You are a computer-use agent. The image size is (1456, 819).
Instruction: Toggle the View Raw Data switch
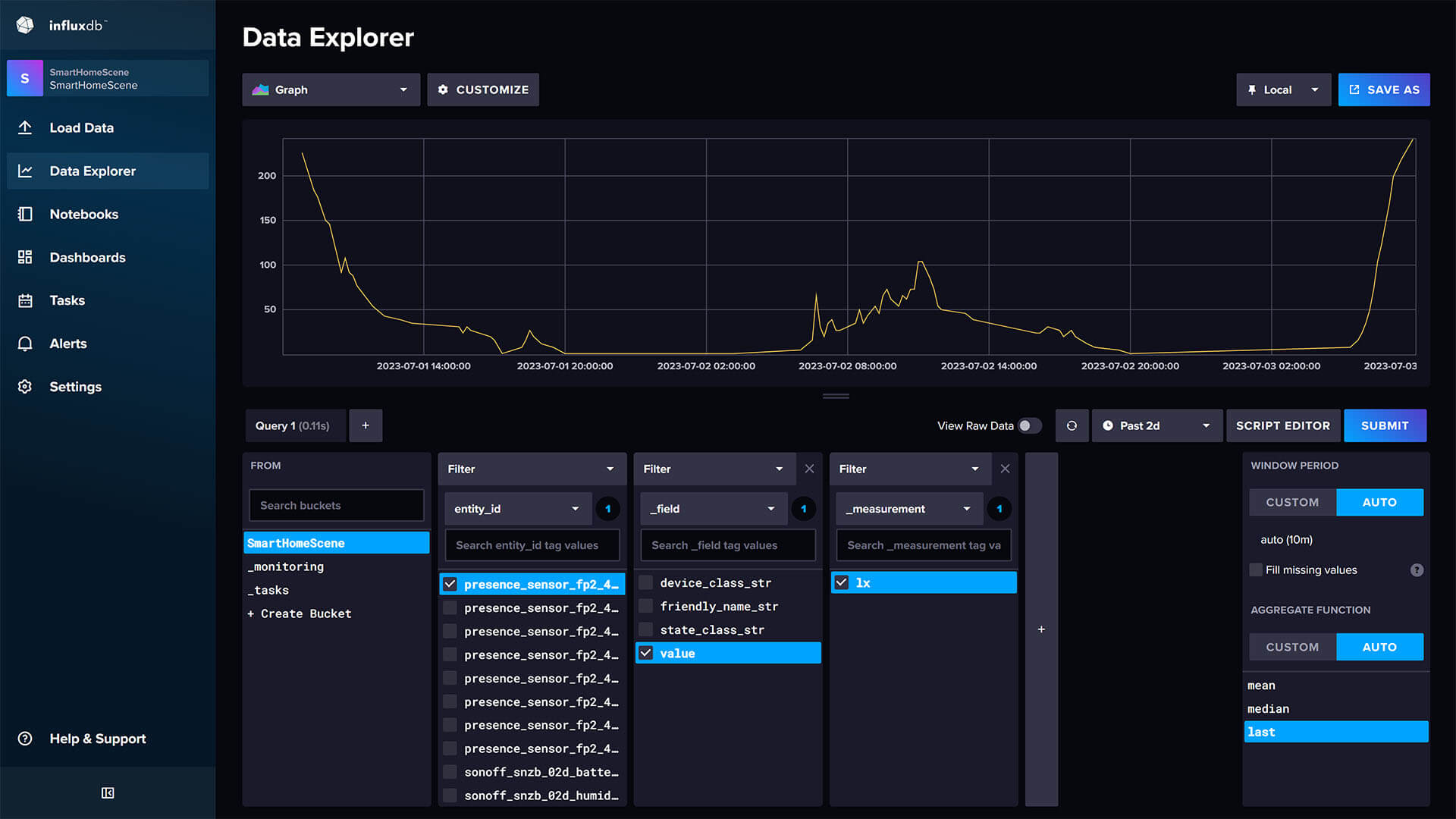tap(1031, 426)
